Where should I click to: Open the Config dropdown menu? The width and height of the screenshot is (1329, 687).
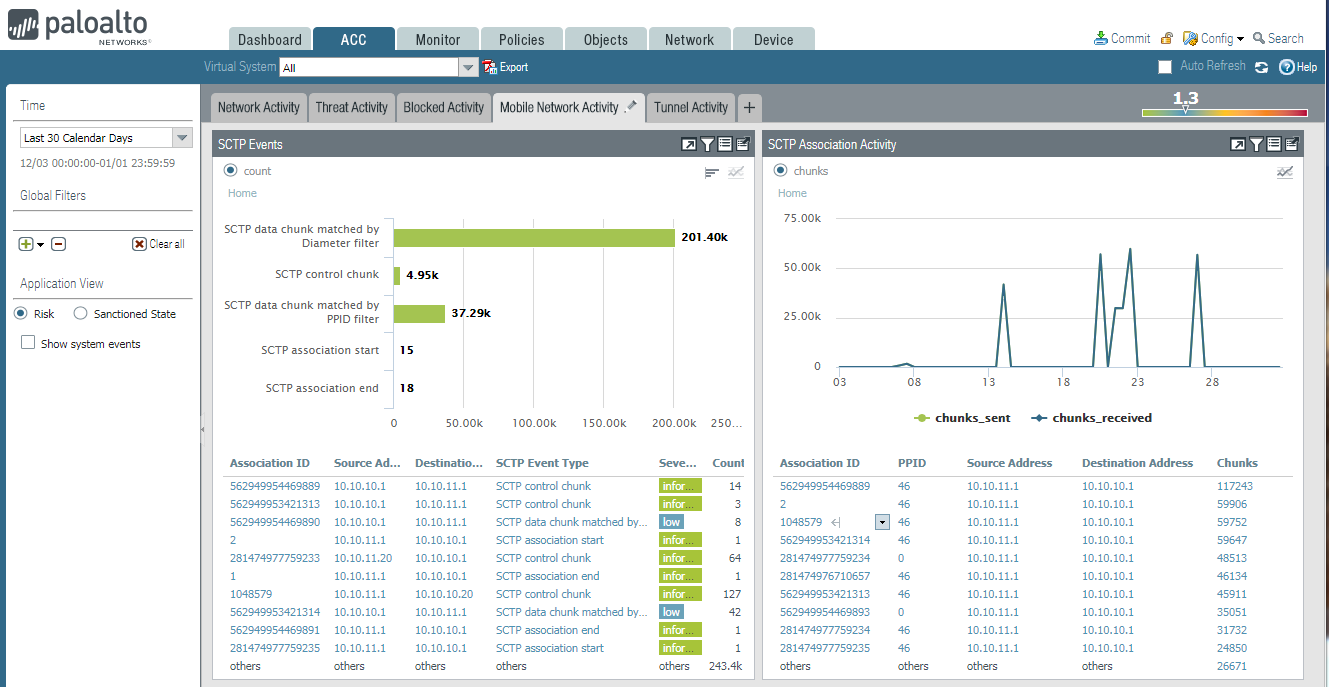coord(1214,39)
